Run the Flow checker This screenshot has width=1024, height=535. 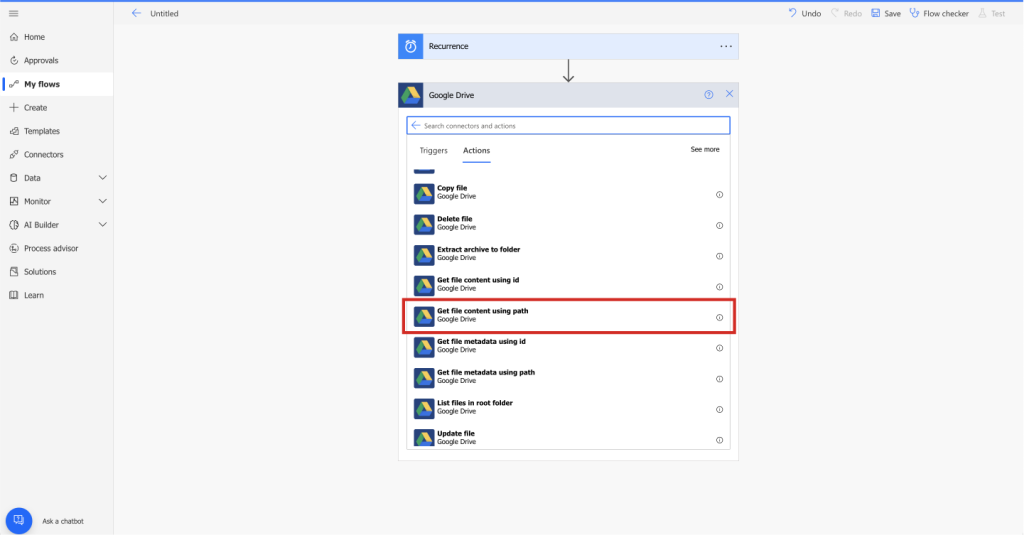(x=939, y=13)
